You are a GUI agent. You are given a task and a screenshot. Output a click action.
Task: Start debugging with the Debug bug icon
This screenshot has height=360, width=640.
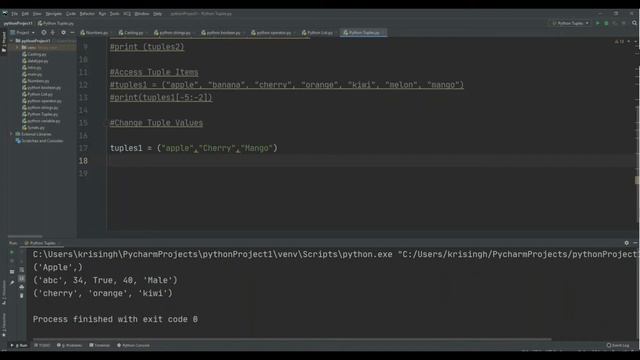click(x=606, y=23)
